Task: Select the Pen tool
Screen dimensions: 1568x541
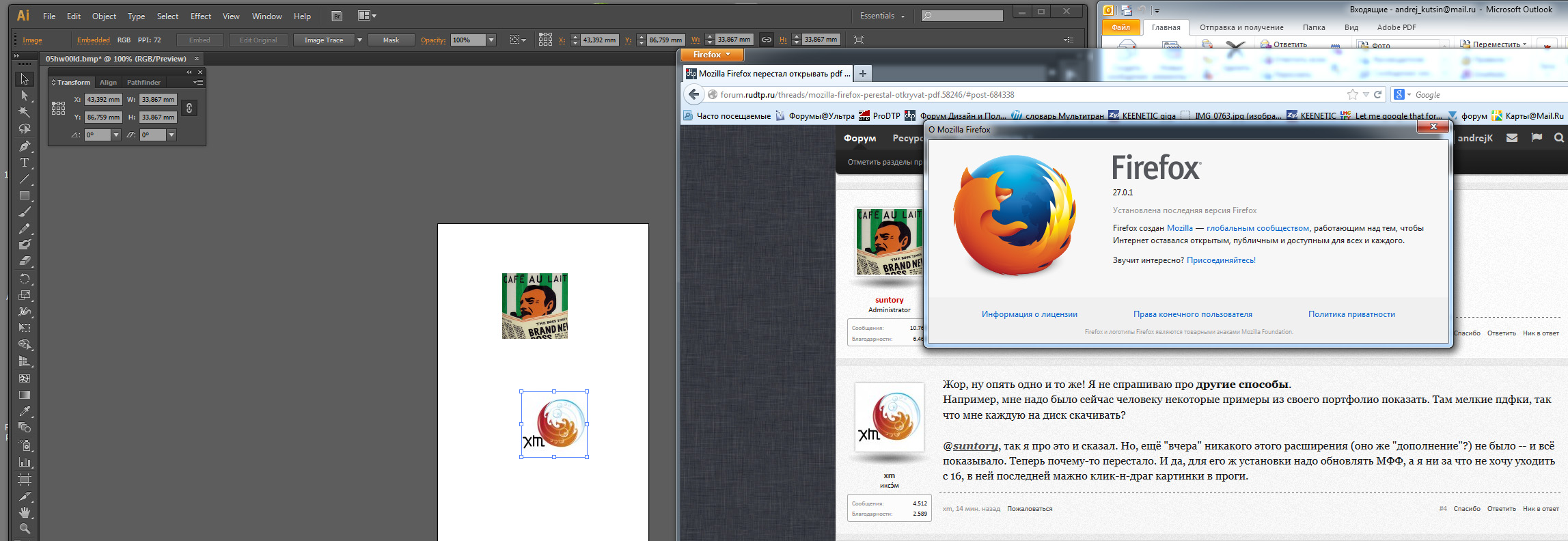Action: tap(25, 146)
